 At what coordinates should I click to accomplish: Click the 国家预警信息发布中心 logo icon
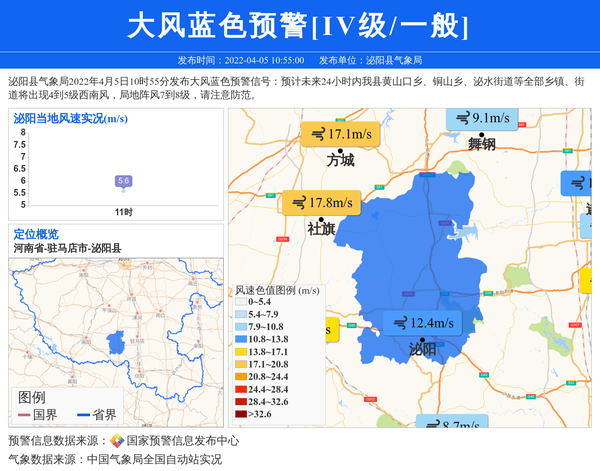click(117, 441)
